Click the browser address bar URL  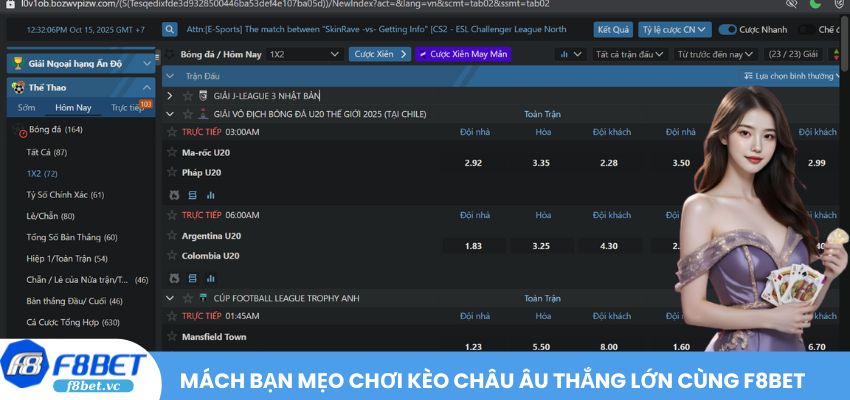click(285, 4)
